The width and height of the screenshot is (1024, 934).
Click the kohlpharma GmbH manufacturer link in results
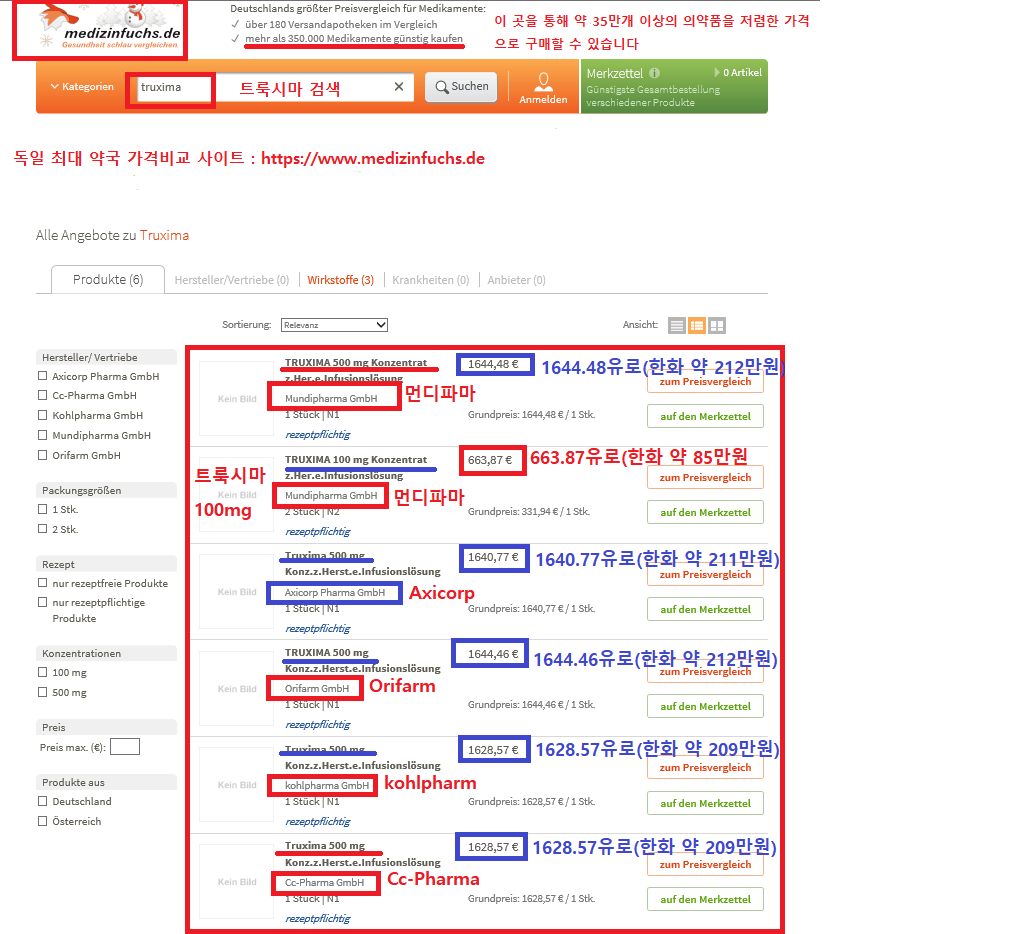(327, 785)
